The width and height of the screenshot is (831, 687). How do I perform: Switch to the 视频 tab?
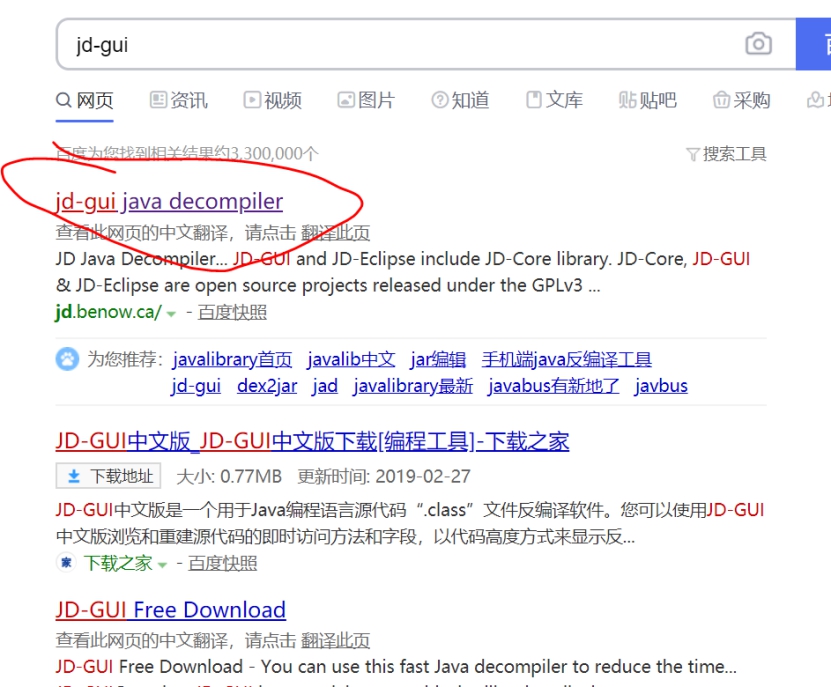point(272,100)
